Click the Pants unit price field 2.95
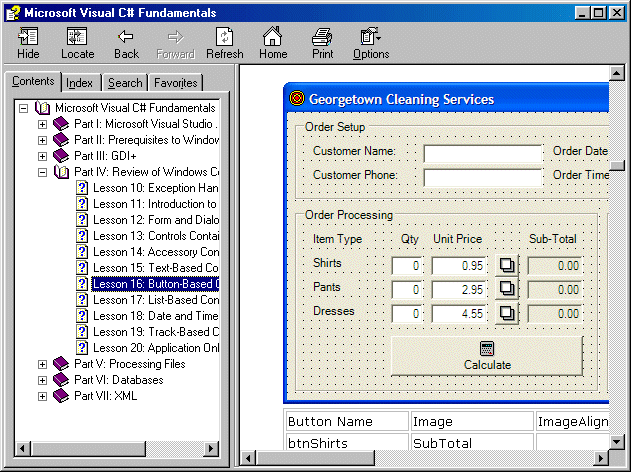Viewport: 631px width, 472px height. tap(459, 290)
